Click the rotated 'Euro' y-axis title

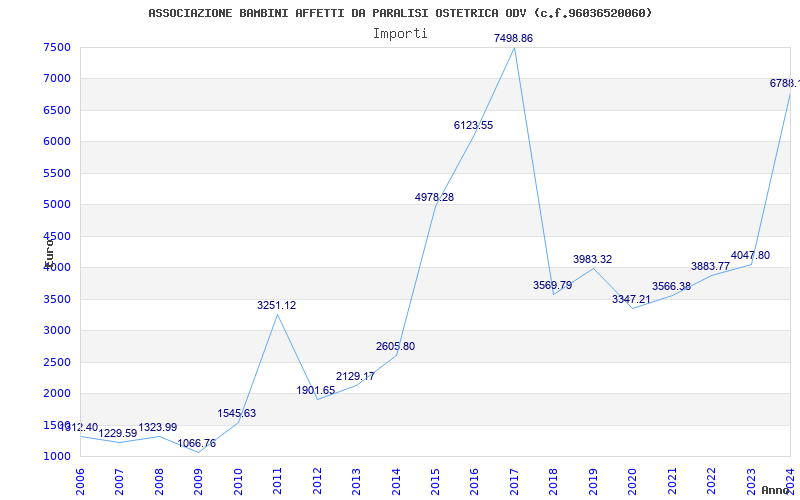[x=49, y=252]
